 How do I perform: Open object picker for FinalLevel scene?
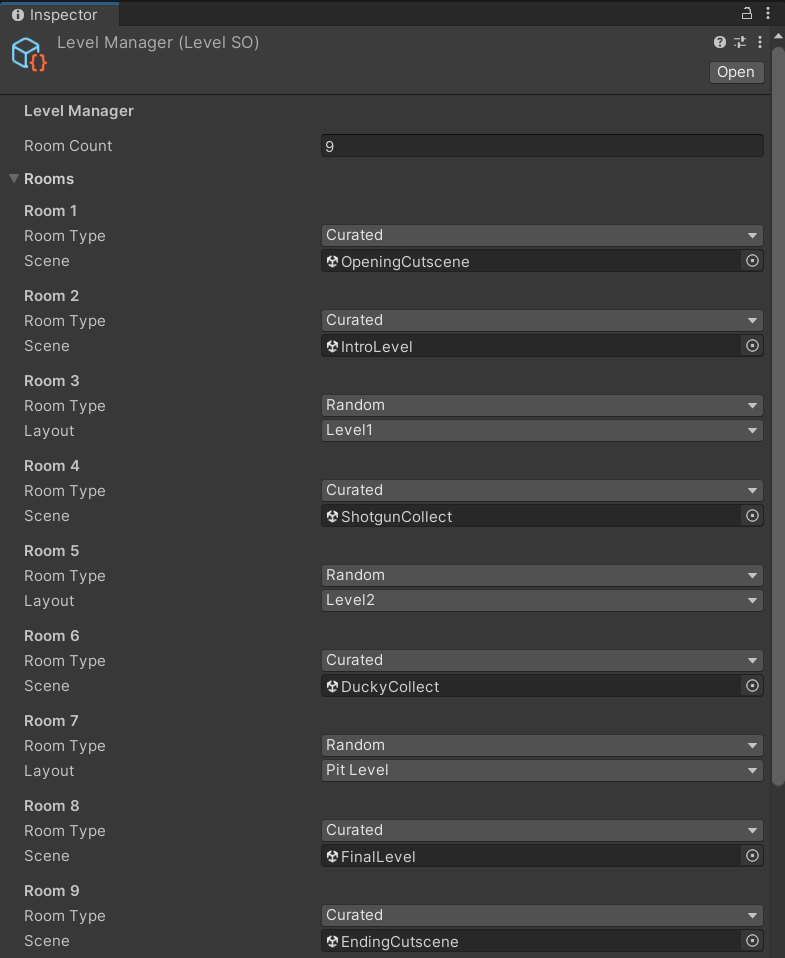753,856
